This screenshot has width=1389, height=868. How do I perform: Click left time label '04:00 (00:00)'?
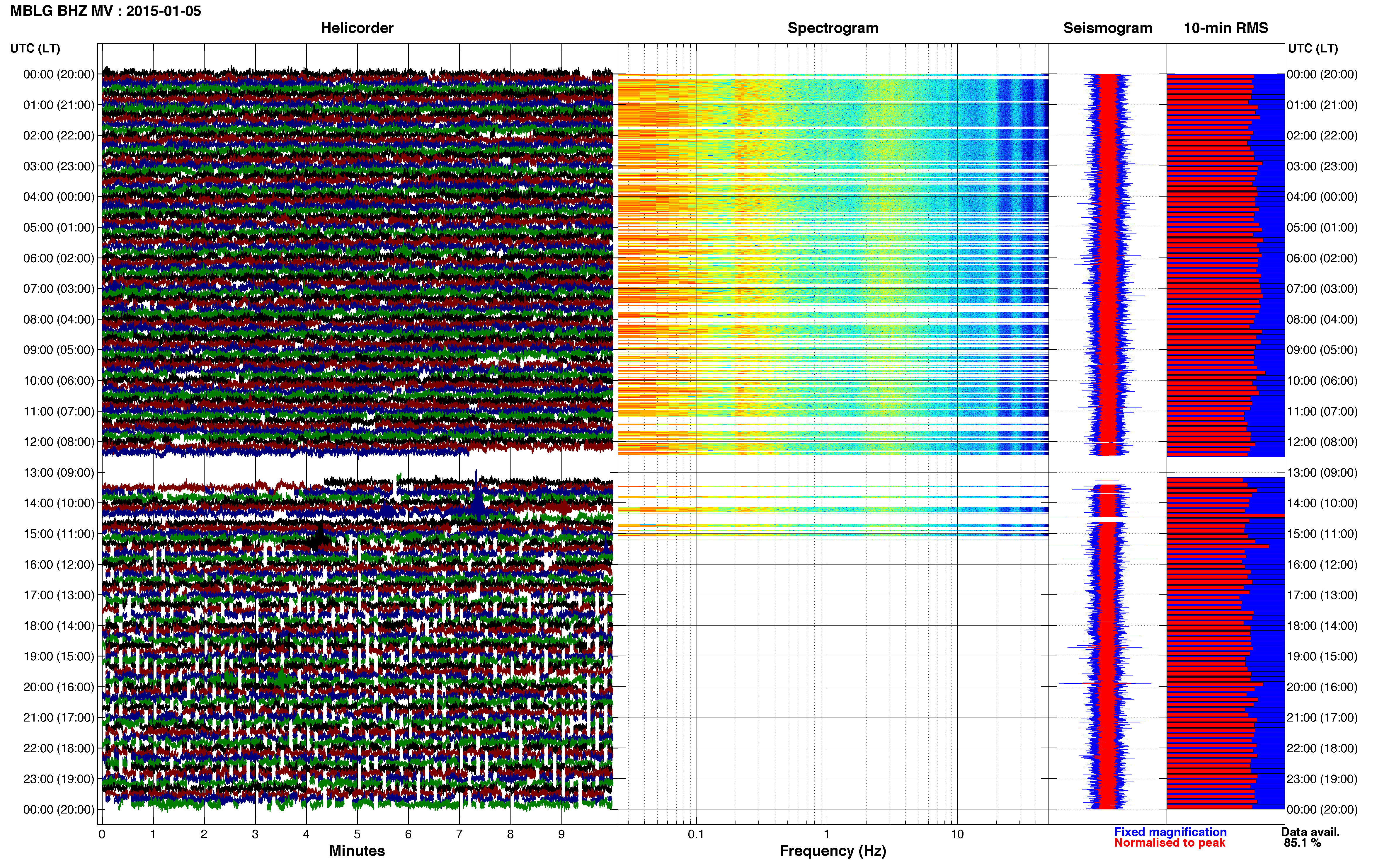(59, 197)
